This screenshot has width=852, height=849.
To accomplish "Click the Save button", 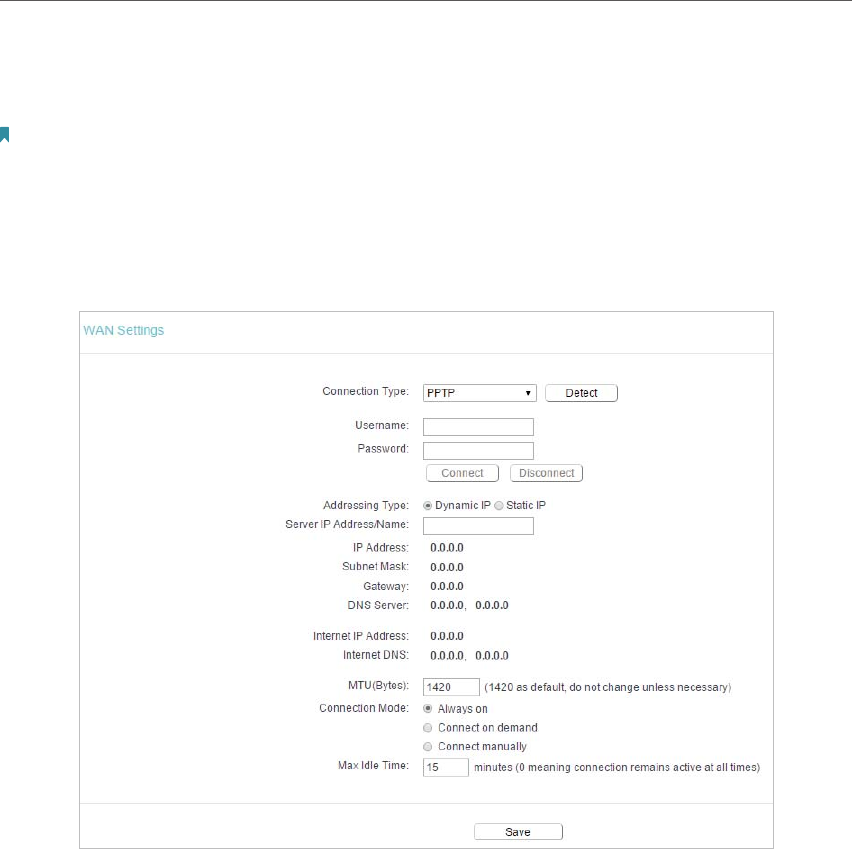I will point(518,832).
